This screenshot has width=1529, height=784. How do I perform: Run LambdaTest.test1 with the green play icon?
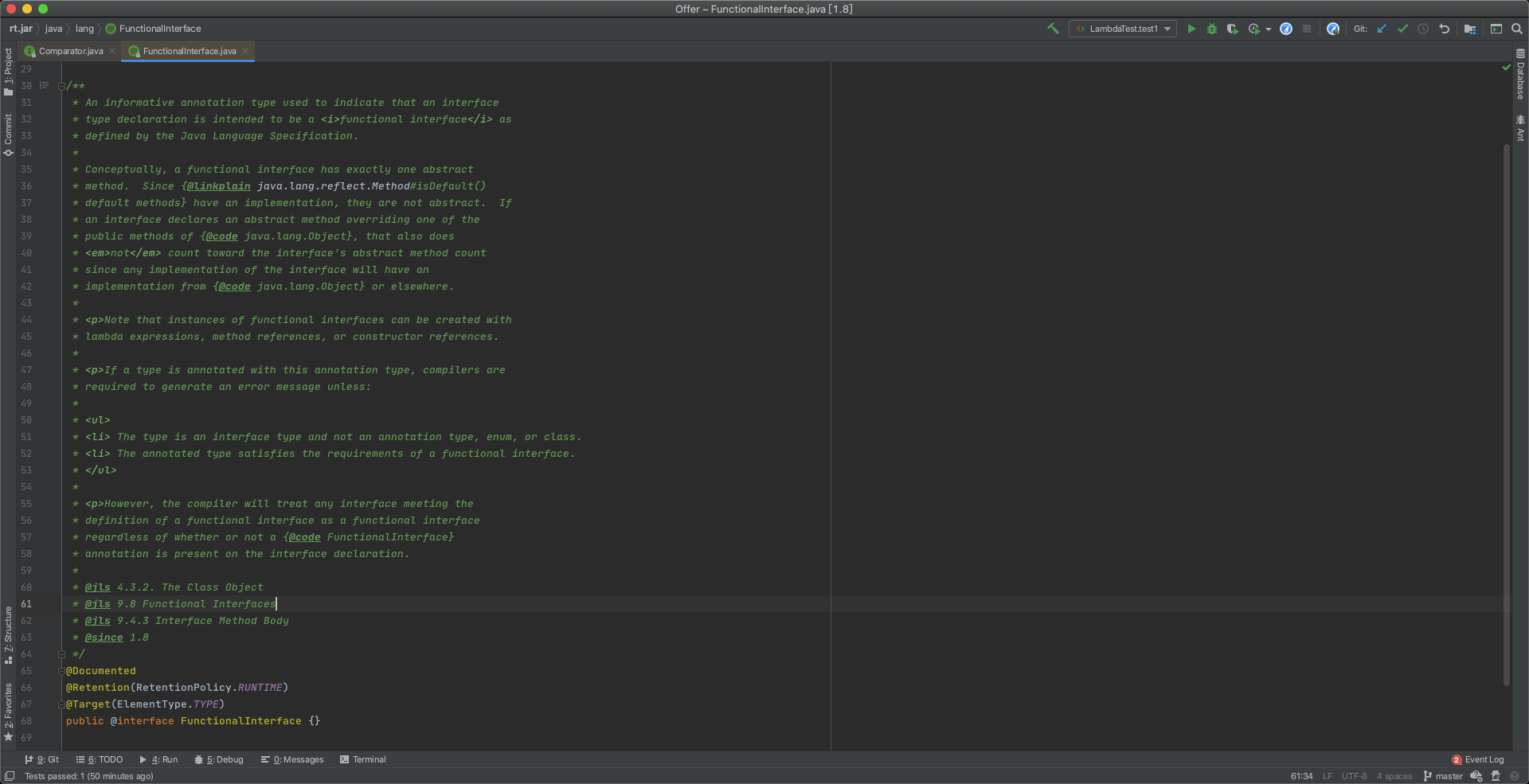(1191, 29)
